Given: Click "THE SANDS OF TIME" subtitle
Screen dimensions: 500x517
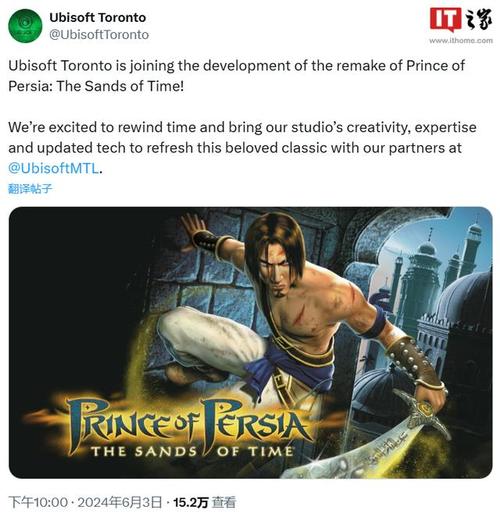Looking at the screenshot, I should 193,451.
